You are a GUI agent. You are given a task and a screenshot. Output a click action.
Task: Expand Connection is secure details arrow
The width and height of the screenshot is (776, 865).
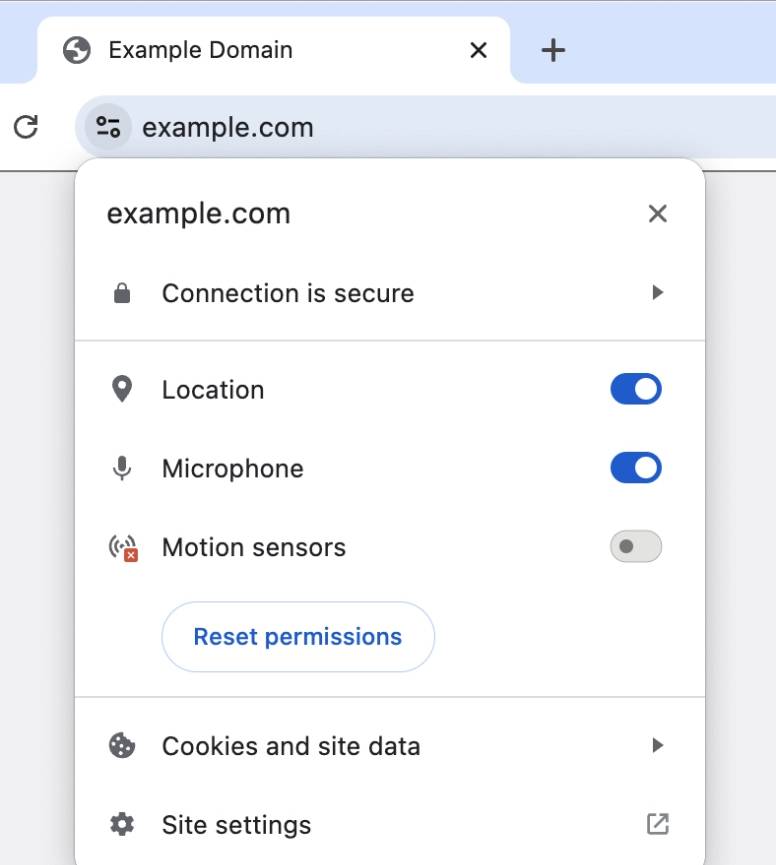tap(657, 293)
